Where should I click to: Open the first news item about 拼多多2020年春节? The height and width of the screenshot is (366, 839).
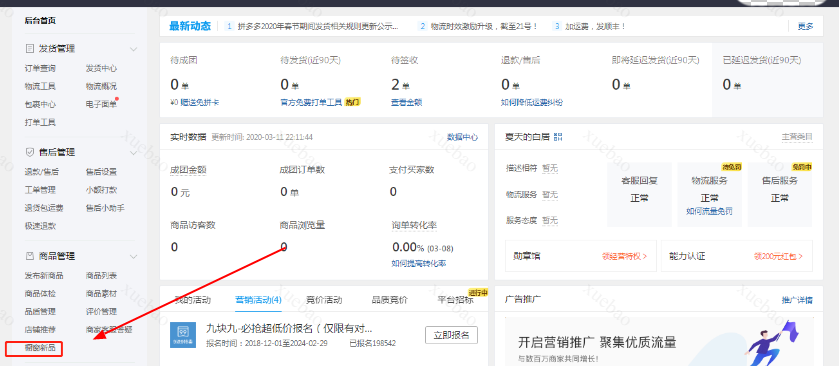pos(318,26)
